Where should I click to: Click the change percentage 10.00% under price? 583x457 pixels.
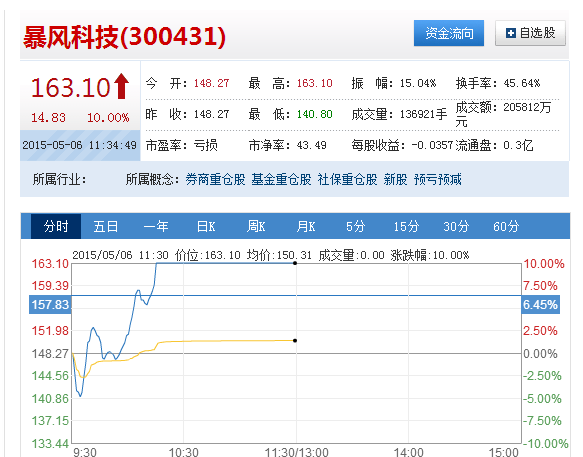coord(108,118)
